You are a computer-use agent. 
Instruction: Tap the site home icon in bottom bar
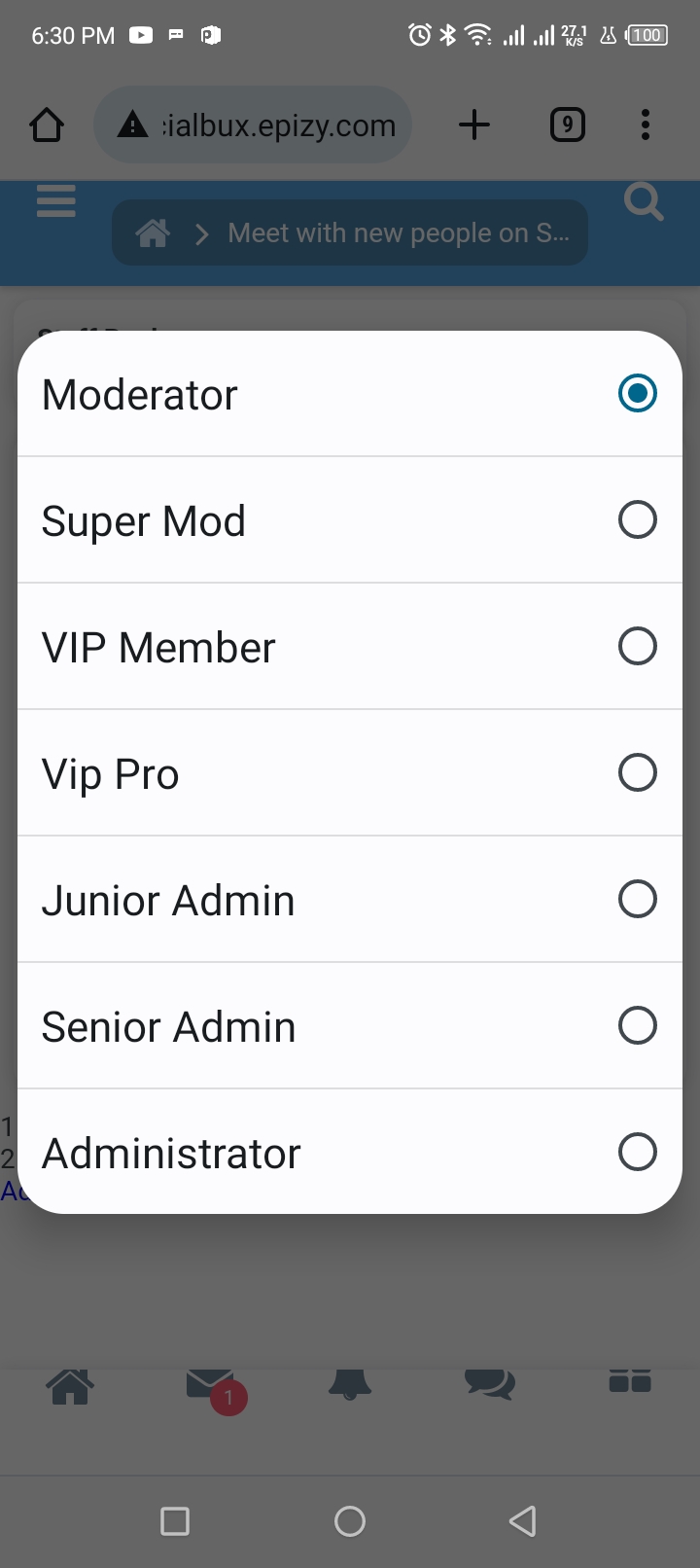pyautogui.click(x=70, y=1385)
